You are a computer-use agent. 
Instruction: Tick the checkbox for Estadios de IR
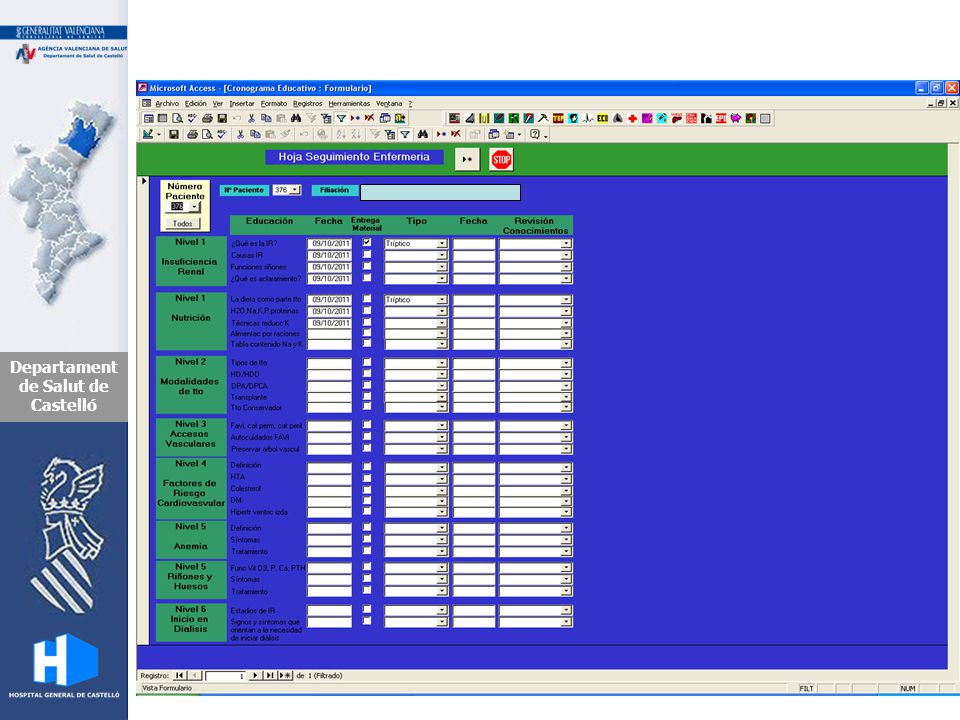click(x=367, y=609)
